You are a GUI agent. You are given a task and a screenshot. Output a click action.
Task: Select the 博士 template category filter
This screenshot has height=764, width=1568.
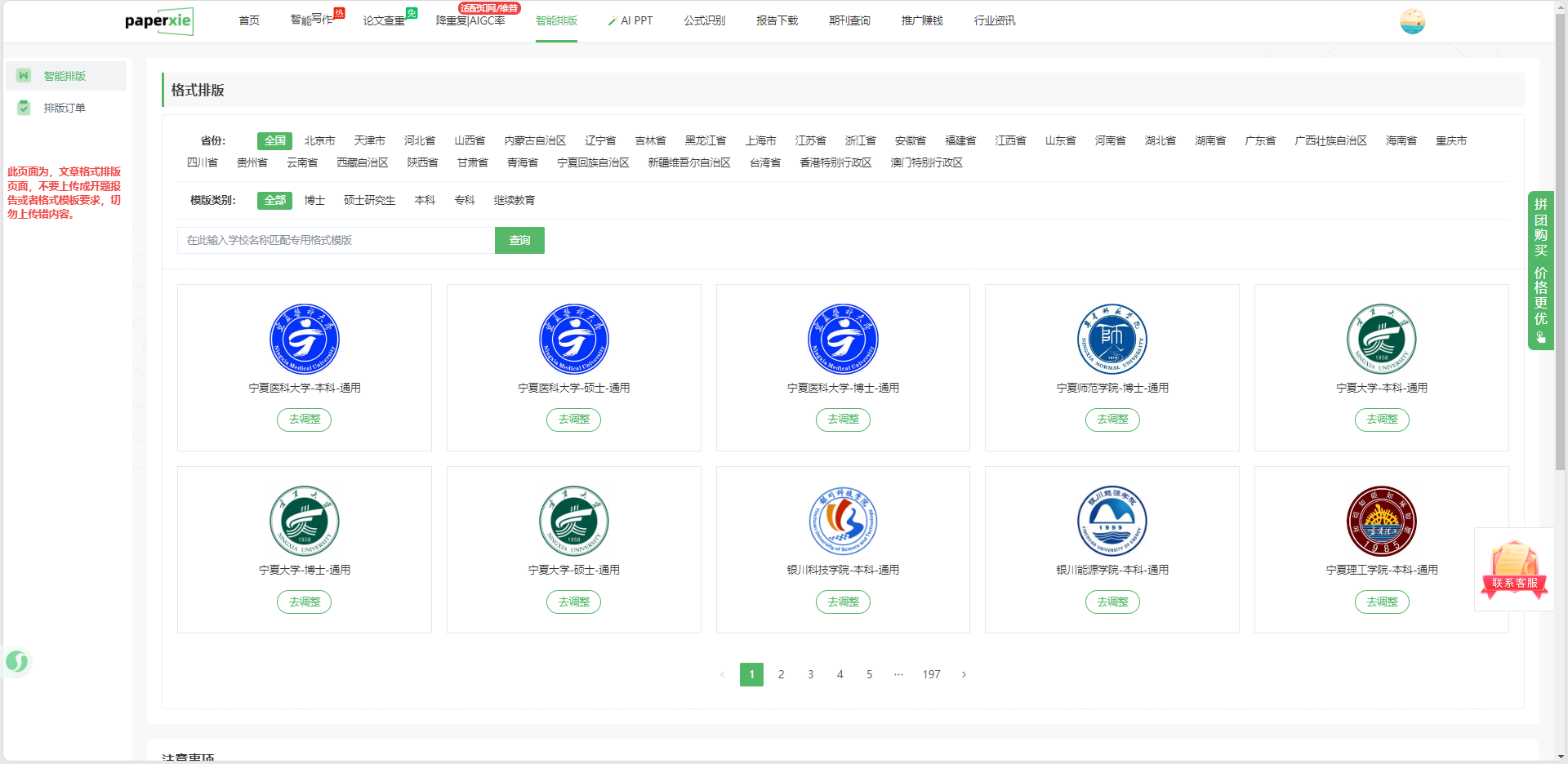pos(314,200)
